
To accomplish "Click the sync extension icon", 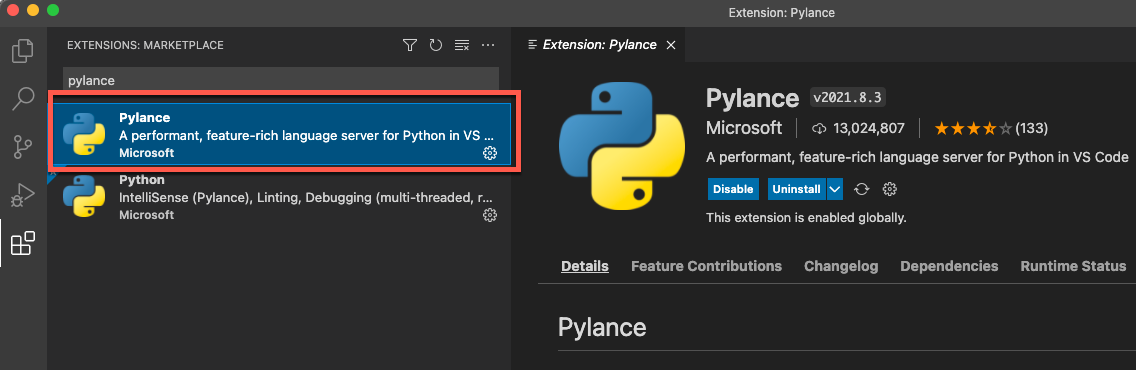I will click(861, 189).
